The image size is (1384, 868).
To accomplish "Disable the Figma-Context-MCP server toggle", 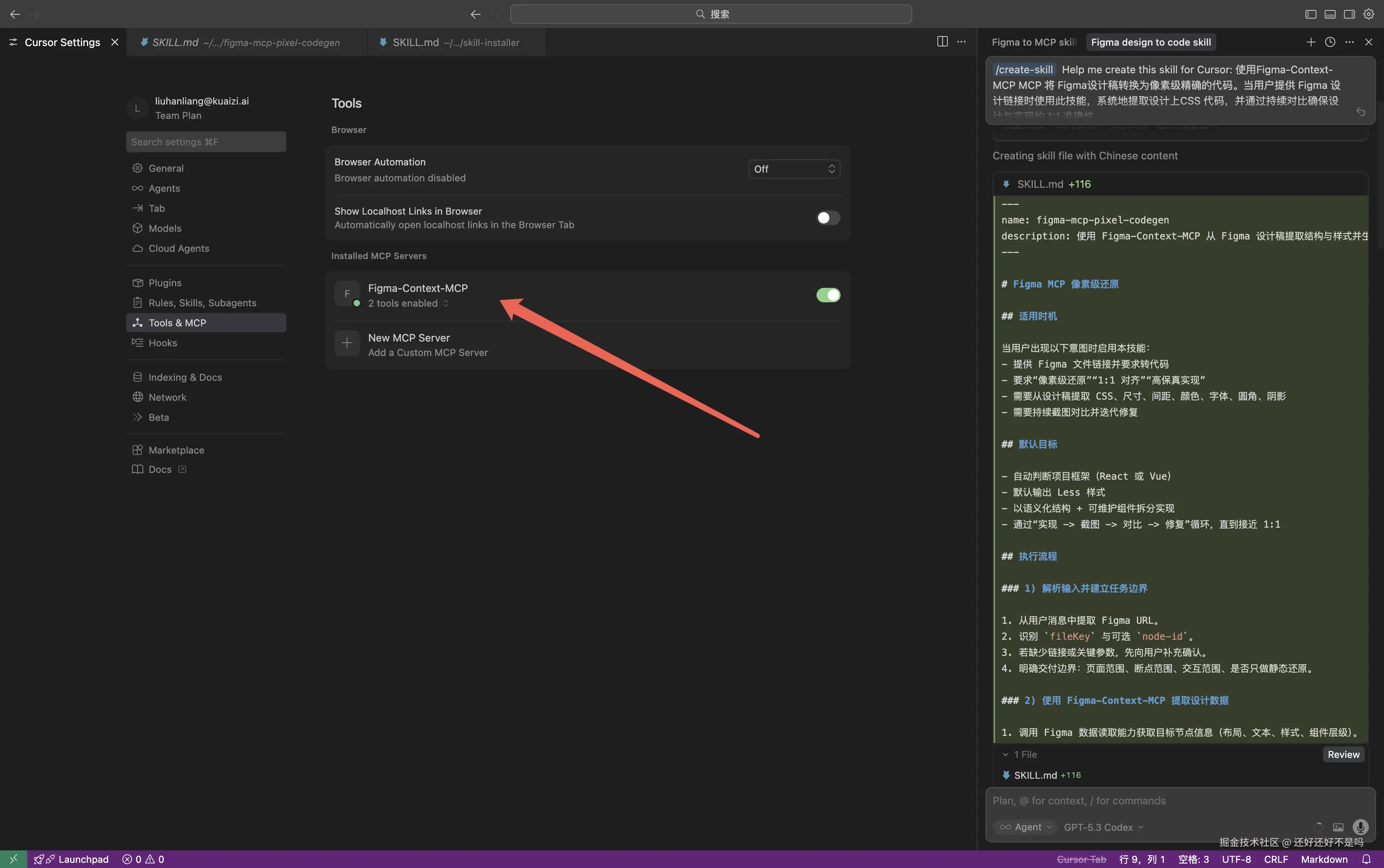I will tap(828, 295).
